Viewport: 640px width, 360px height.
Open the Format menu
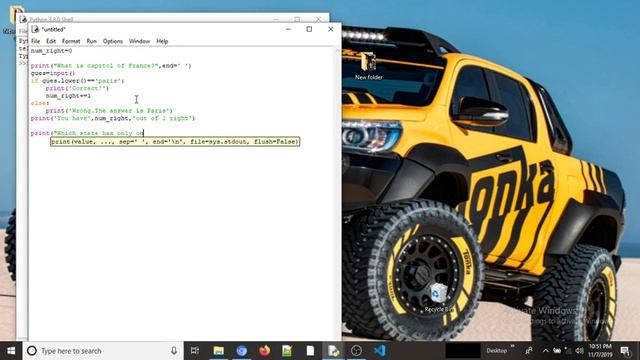pos(71,41)
